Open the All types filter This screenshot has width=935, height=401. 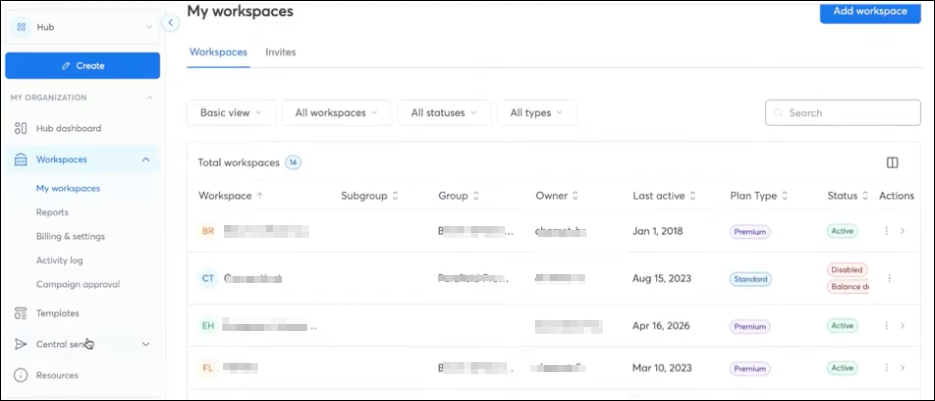point(537,113)
